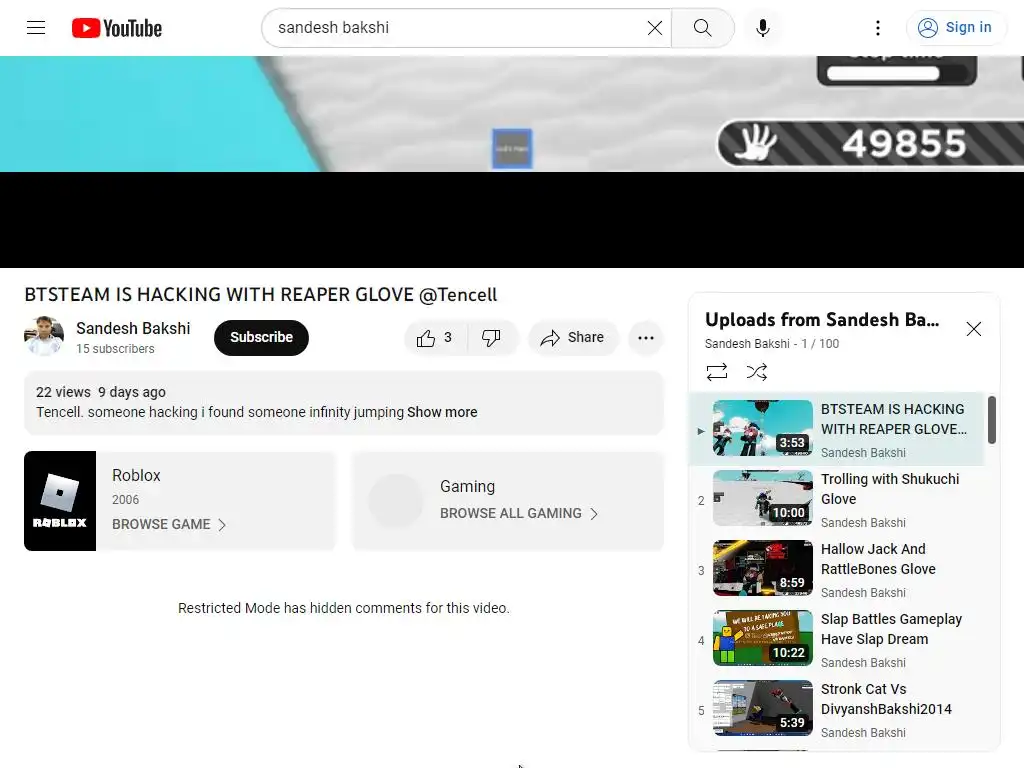The image size is (1024, 768).
Task: Go to YouTube home via logo
Action: 117,28
